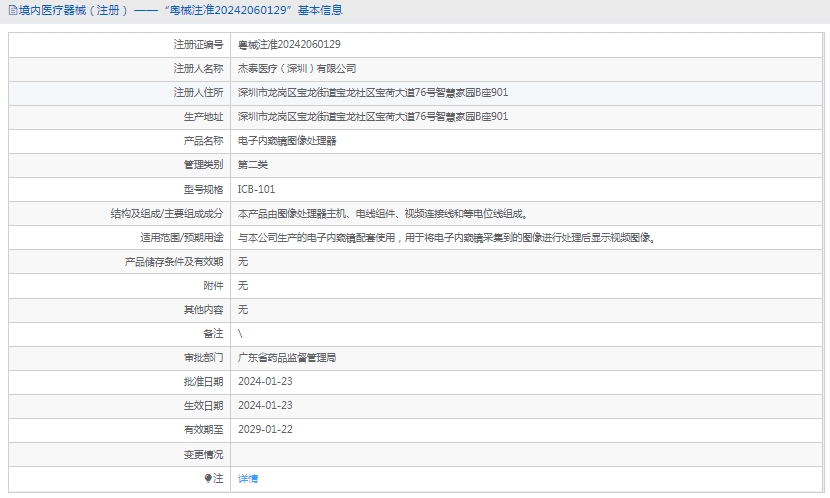This screenshot has height=498, width=830.
Task: Click the 生效日期 value 2024-01-23
Action: [265, 405]
